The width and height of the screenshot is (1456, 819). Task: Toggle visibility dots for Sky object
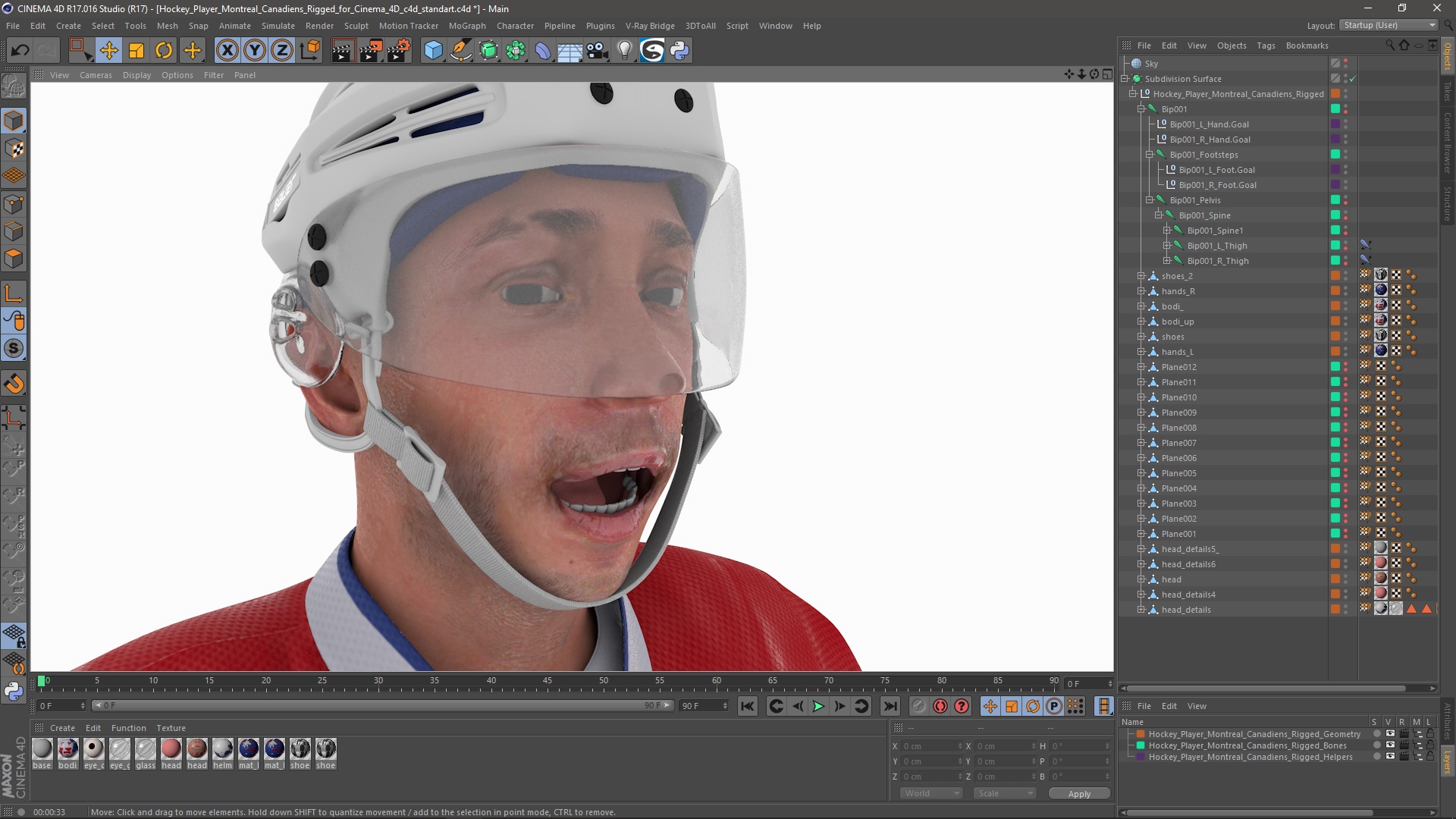1346,64
